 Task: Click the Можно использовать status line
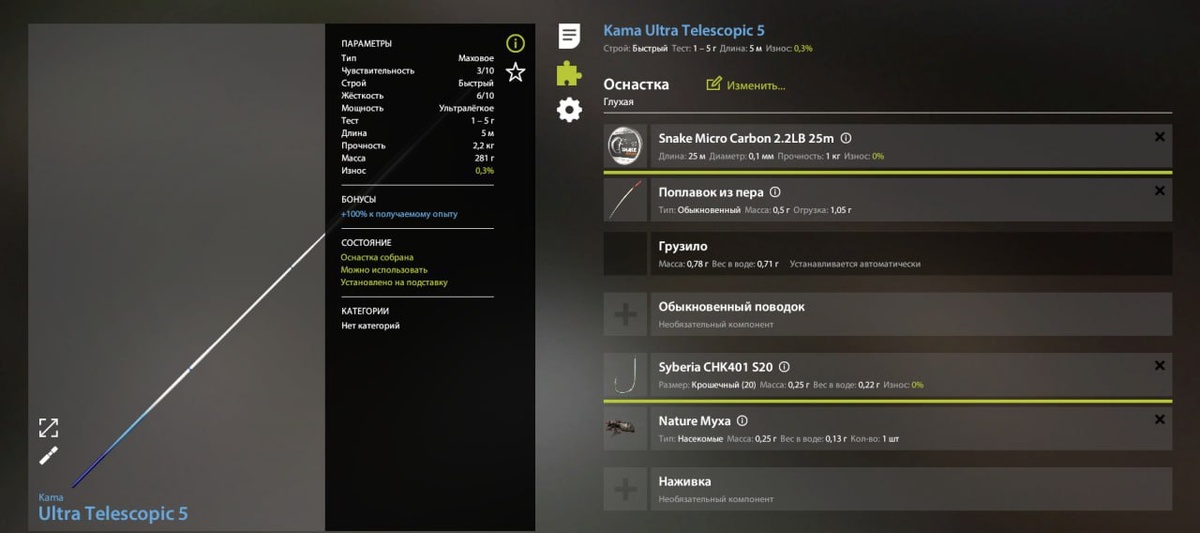coord(384,270)
